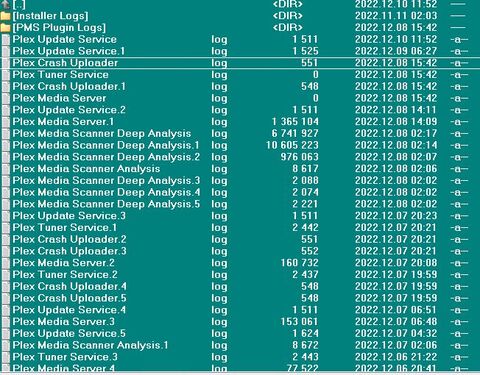Image resolution: width=480 pixels, height=375 pixels.
Task: Select file name Plex Update Service.1
Action: point(69,51)
